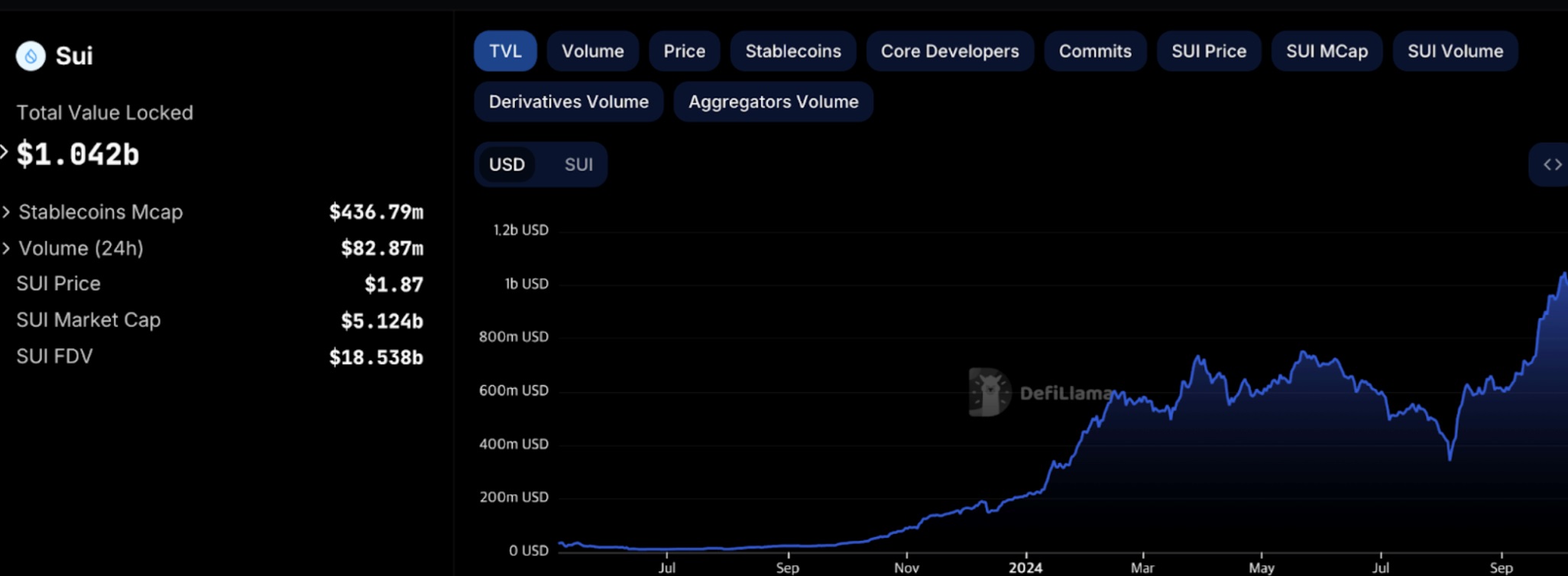Click the $82.87m volume value
The height and width of the screenshot is (576, 1568).
(382, 248)
